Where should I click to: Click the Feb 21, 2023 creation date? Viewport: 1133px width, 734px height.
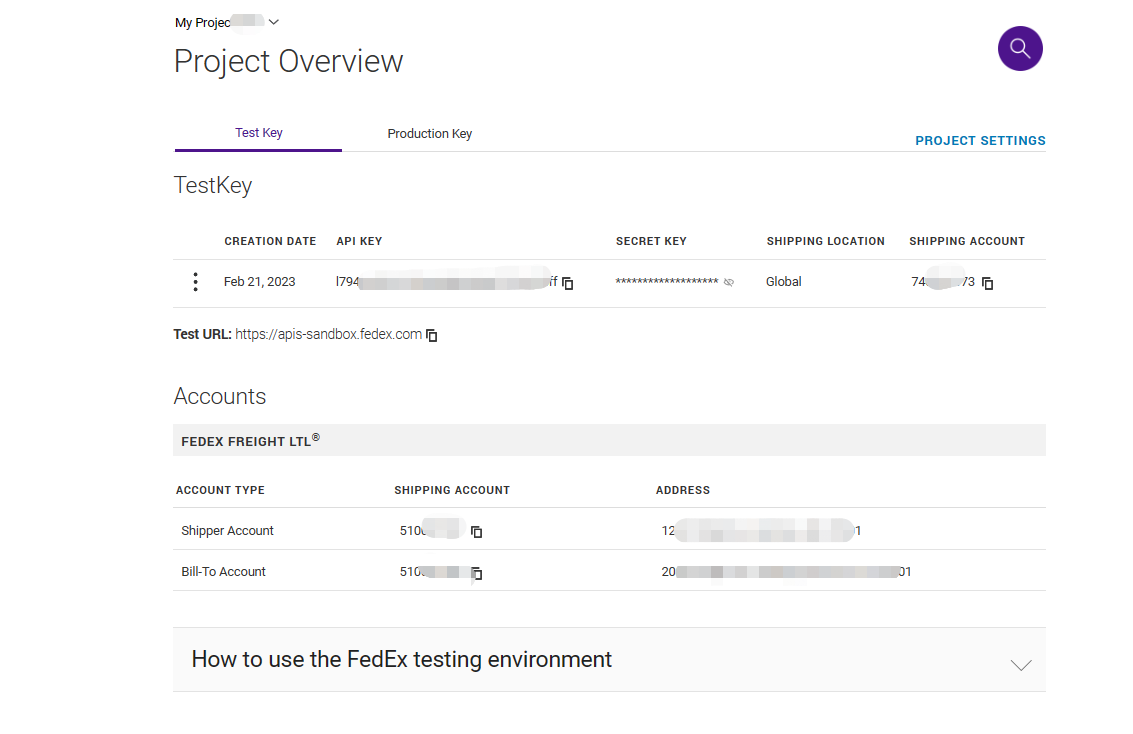pyautogui.click(x=259, y=282)
